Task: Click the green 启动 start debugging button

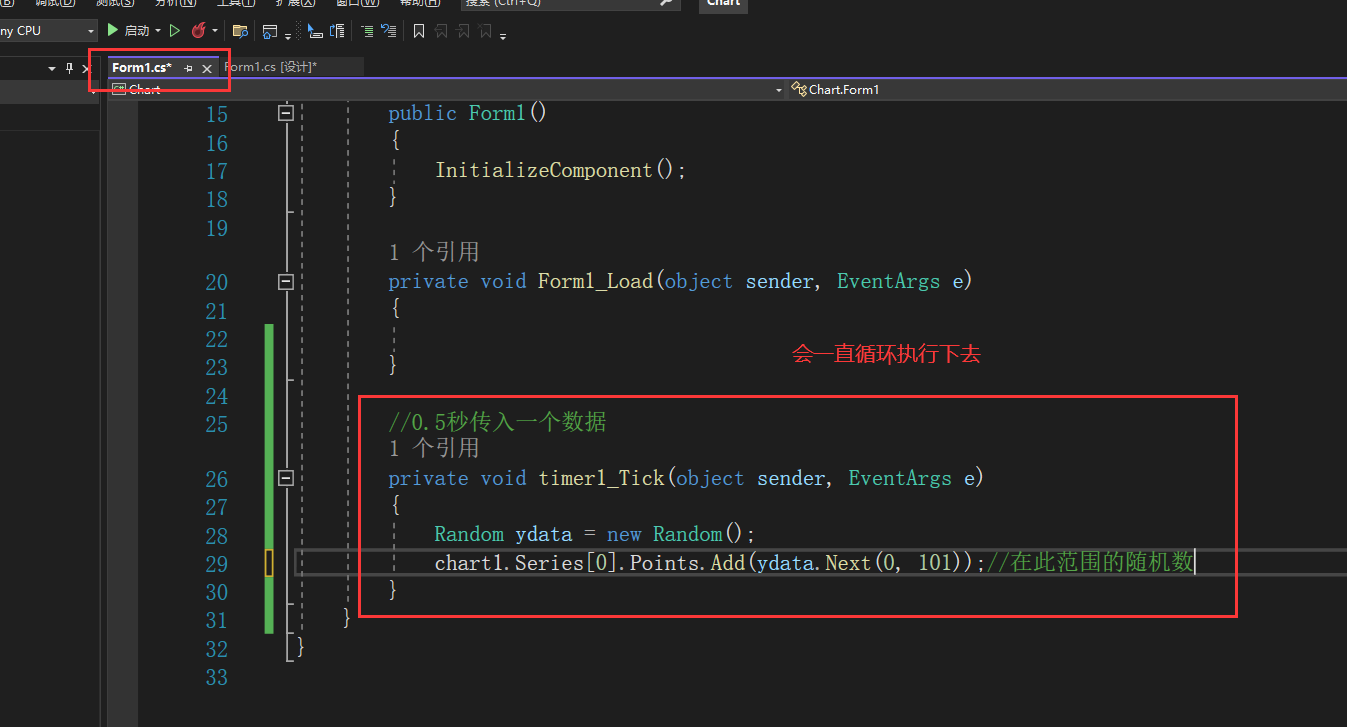Action: [128, 31]
